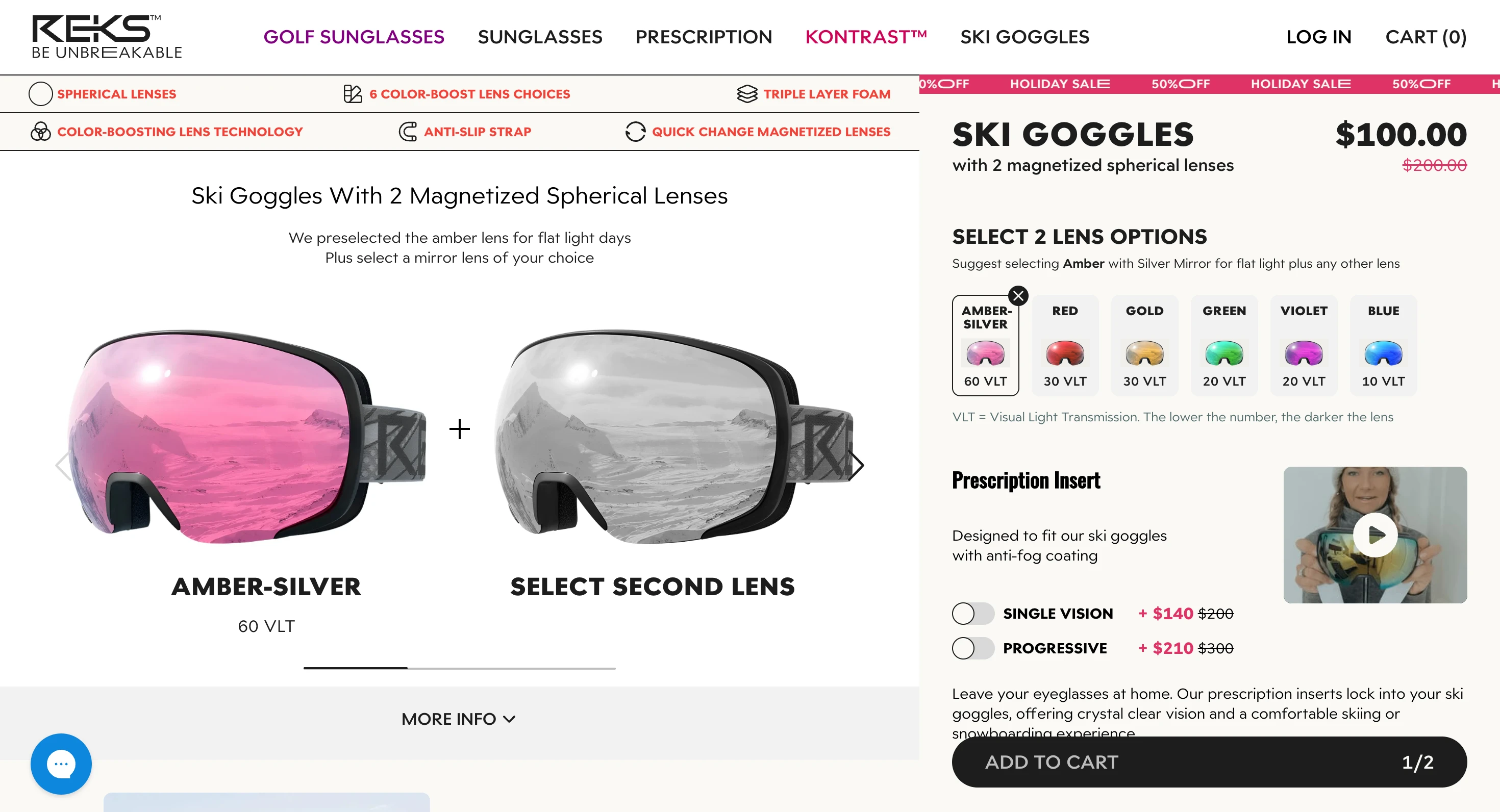Go to the next goggle image
1500x812 pixels.
coord(856,465)
